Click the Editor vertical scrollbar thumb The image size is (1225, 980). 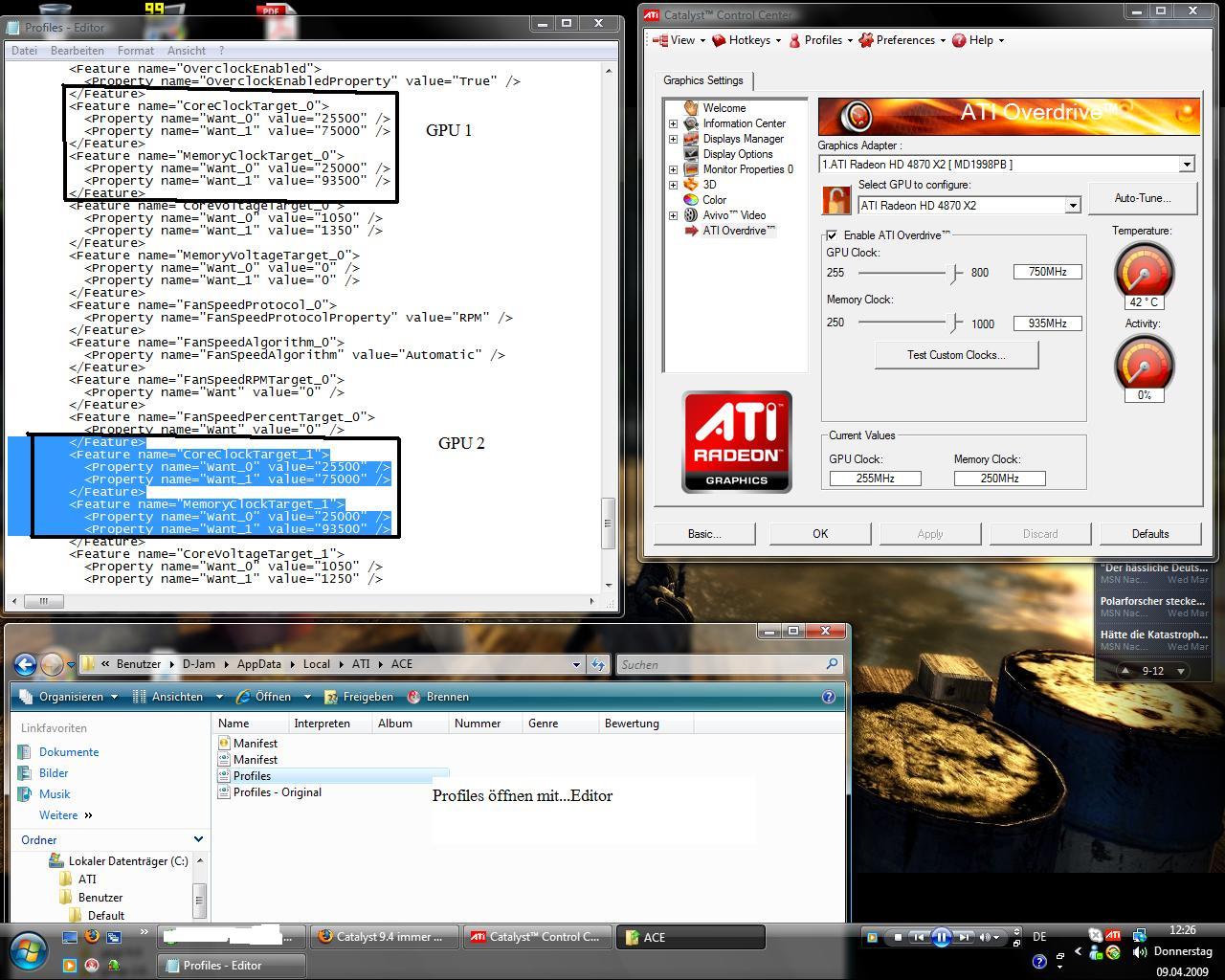609,523
